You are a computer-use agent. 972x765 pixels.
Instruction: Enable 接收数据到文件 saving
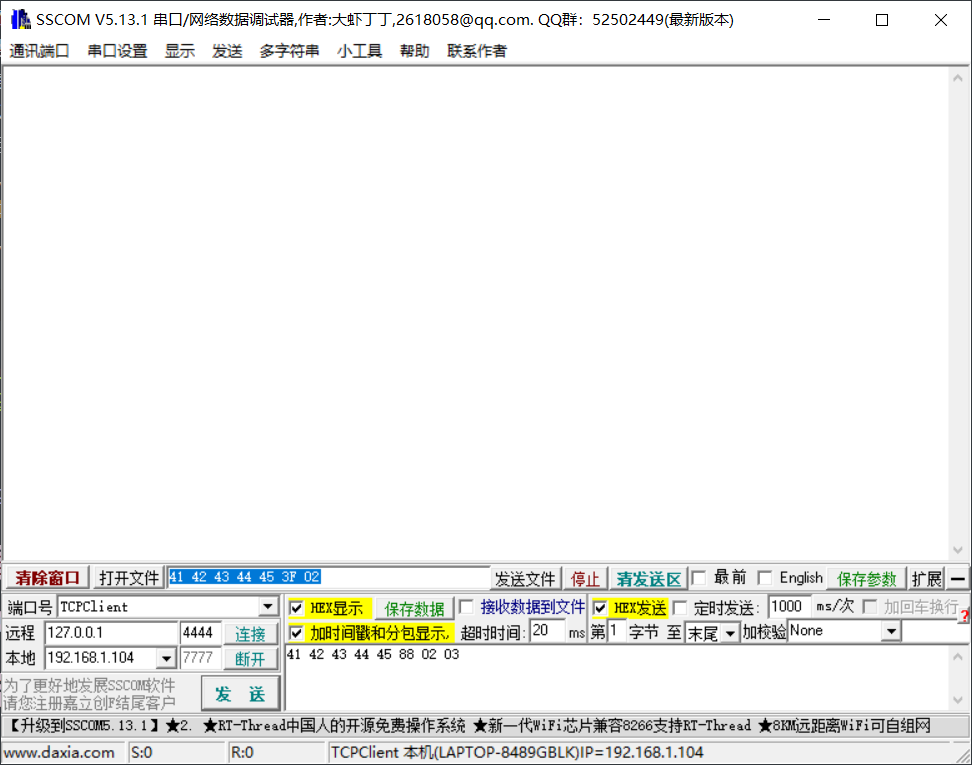point(466,607)
